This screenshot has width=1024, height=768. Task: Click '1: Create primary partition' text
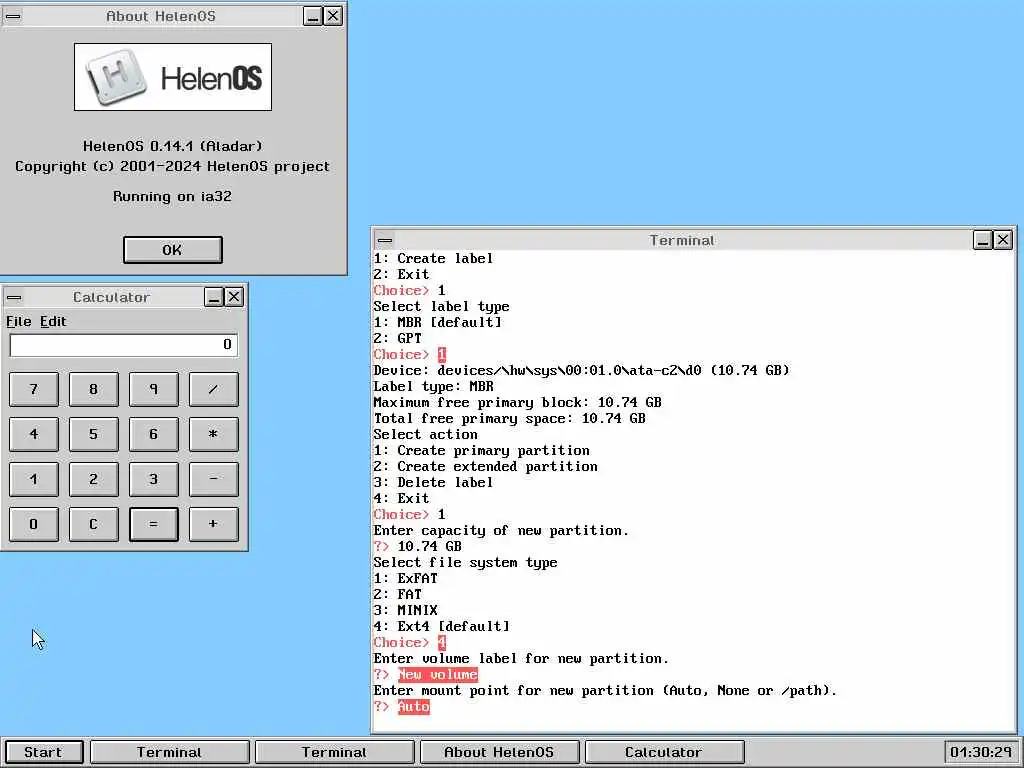point(481,451)
